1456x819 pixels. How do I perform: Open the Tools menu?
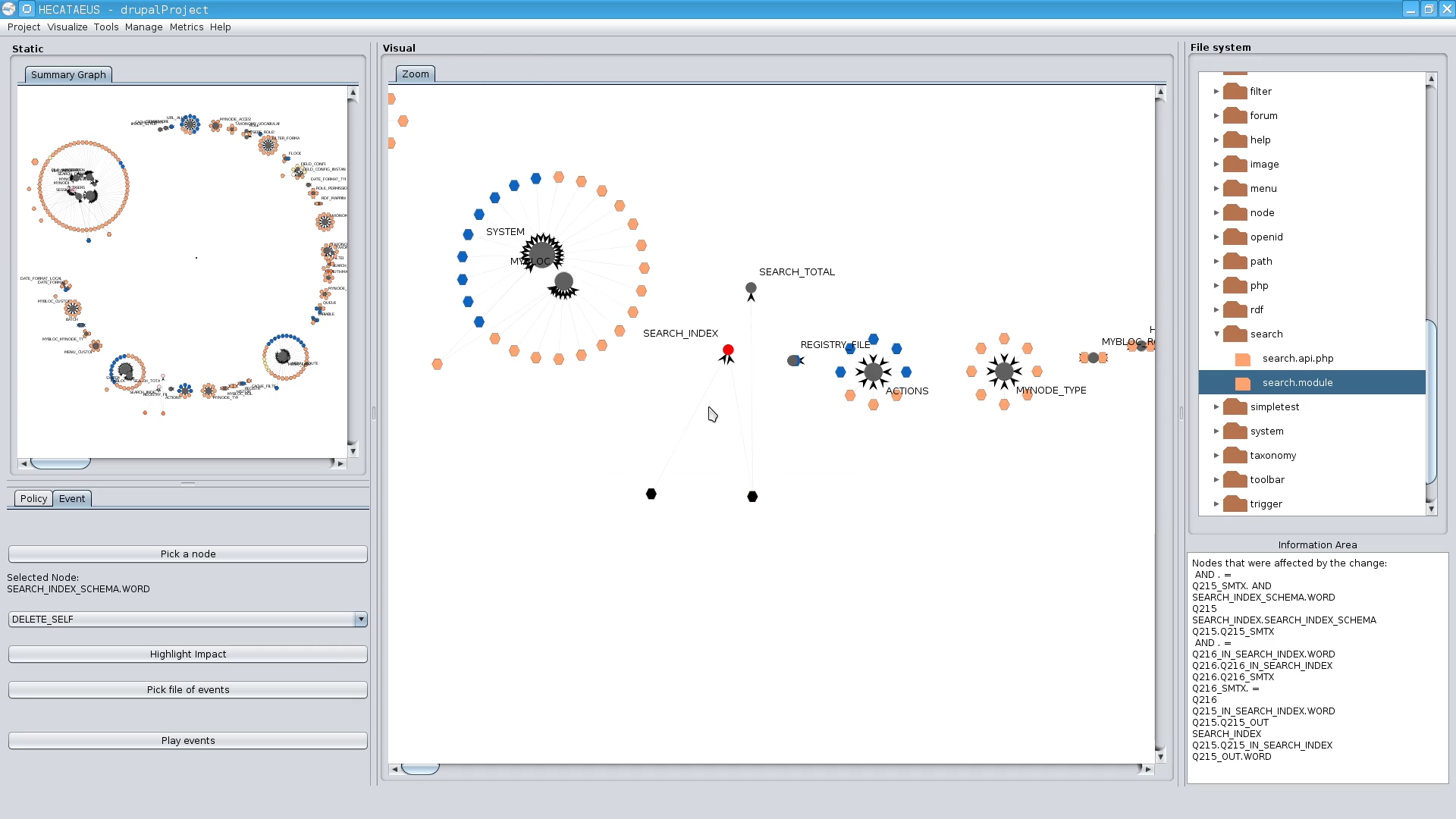(106, 27)
